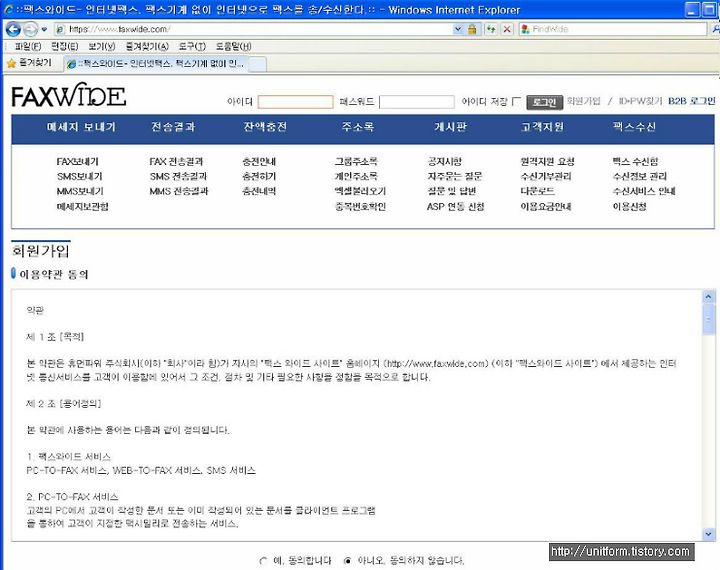This screenshot has height=570, width=720.
Task: Click the 로그인 button
Action: pyautogui.click(x=544, y=102)
